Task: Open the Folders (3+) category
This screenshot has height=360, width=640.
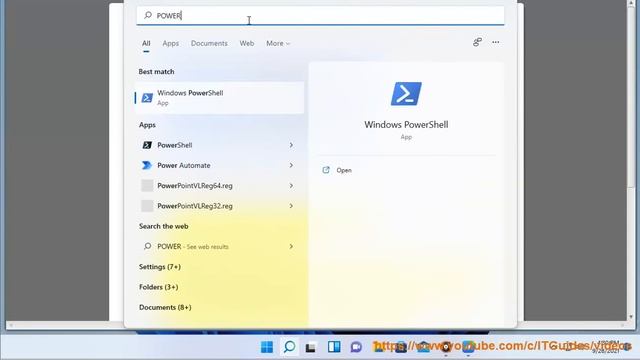Action: point(158,287)
